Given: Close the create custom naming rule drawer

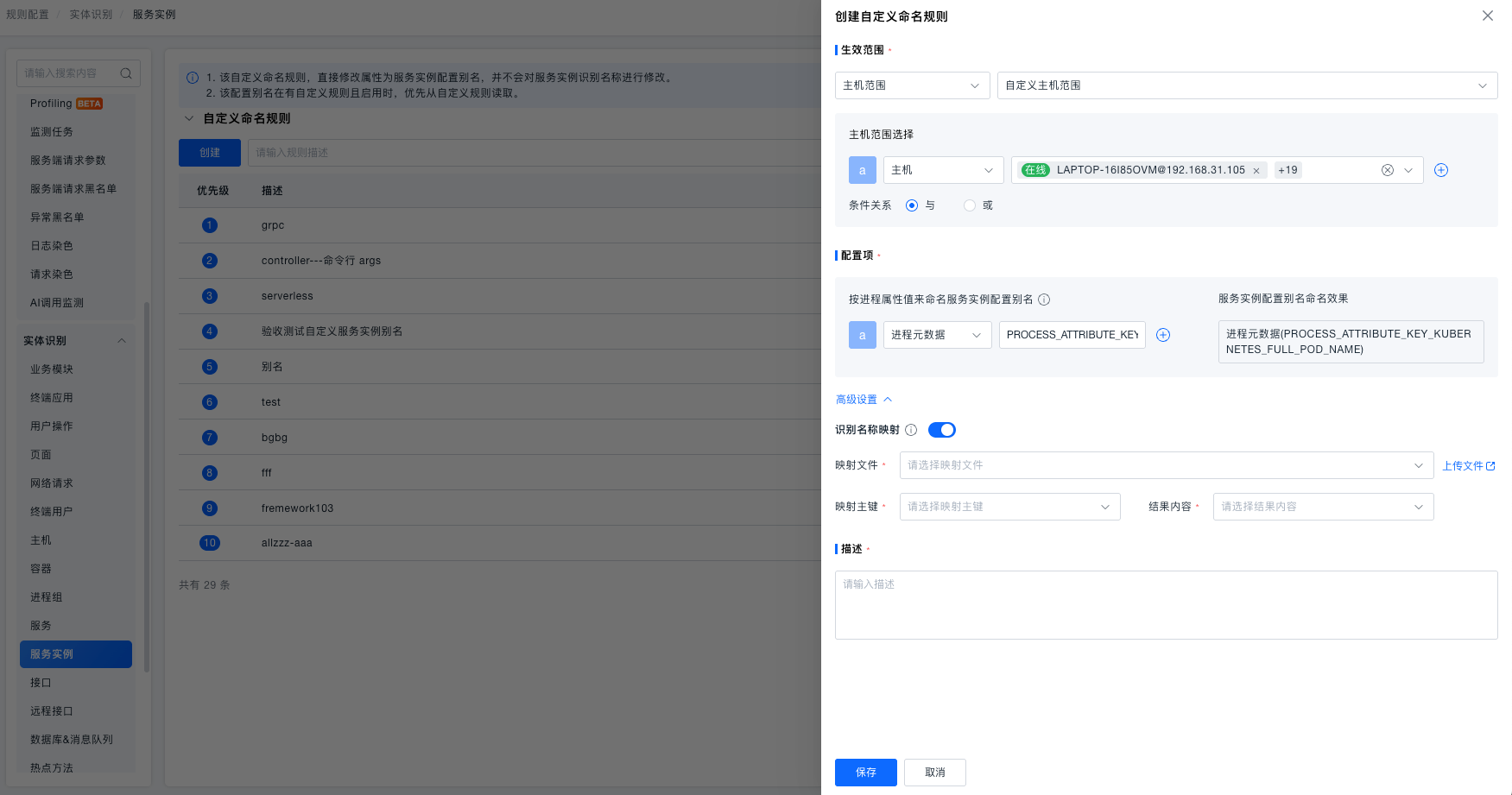Looking at the screenshot, I should [x=1487, y=16].
